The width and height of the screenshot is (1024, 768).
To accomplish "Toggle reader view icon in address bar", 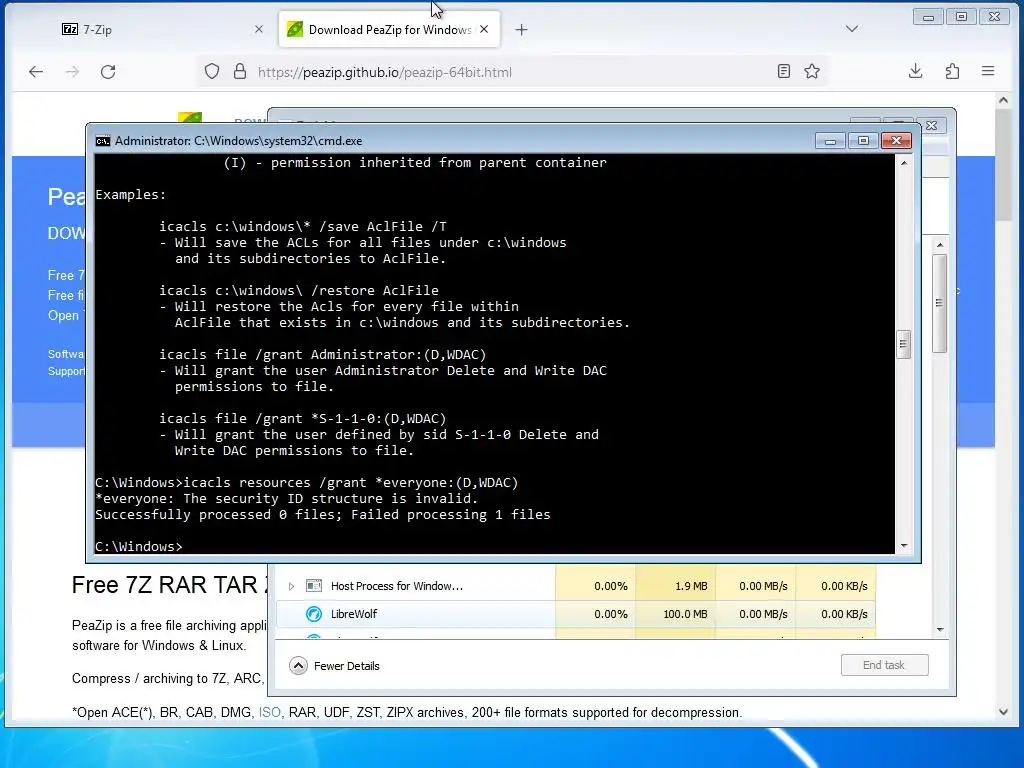I will (784, 72).
